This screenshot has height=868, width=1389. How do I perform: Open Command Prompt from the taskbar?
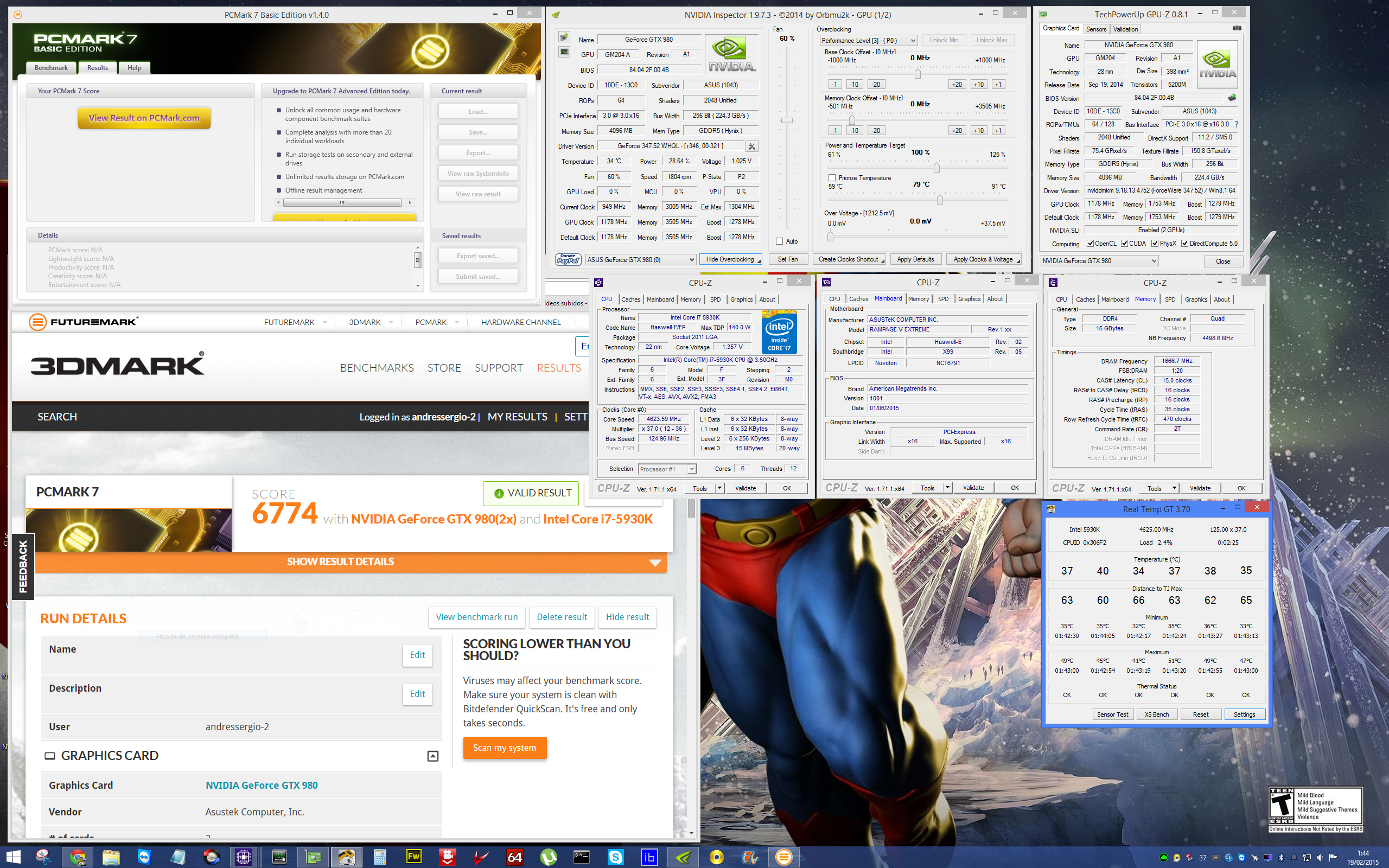tap(582, 857)
